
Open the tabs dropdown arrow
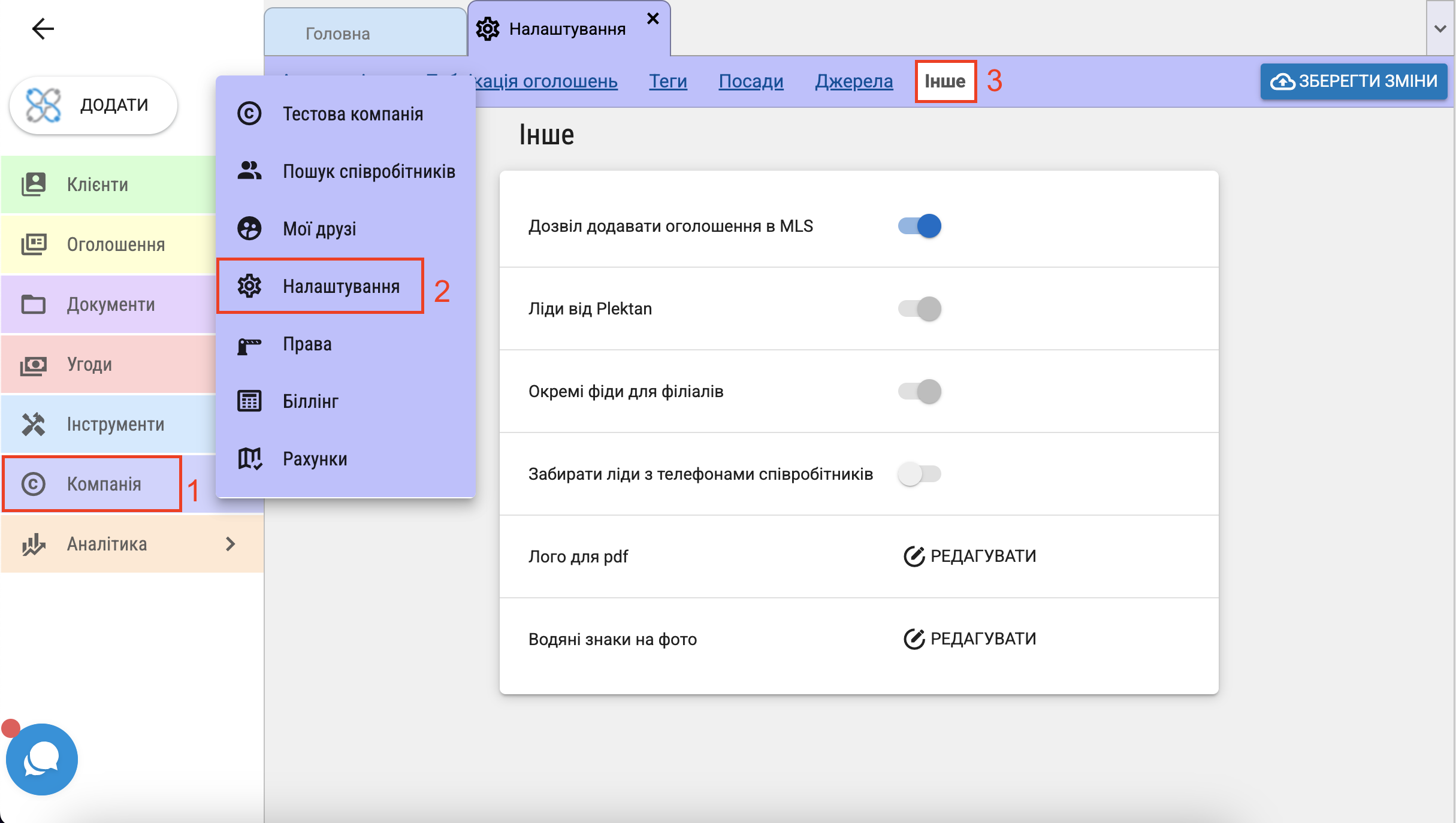(x=1440, y=28)
